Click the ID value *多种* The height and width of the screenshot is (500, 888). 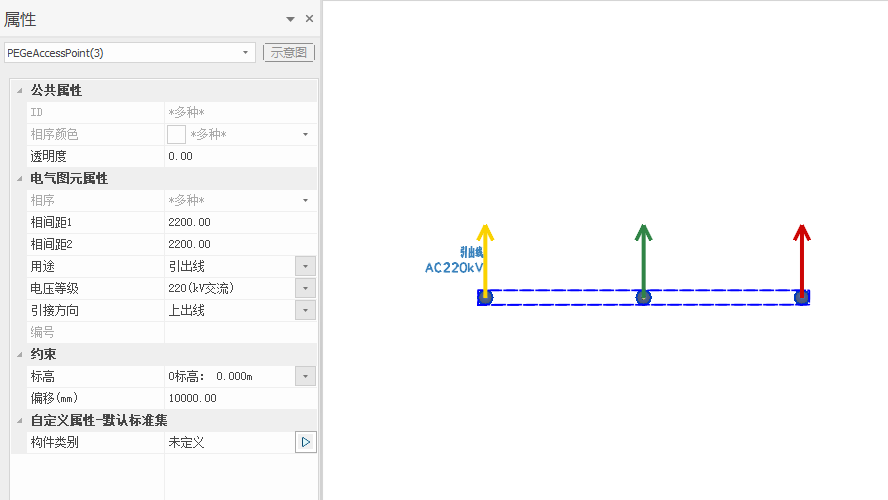coord(186,112)
